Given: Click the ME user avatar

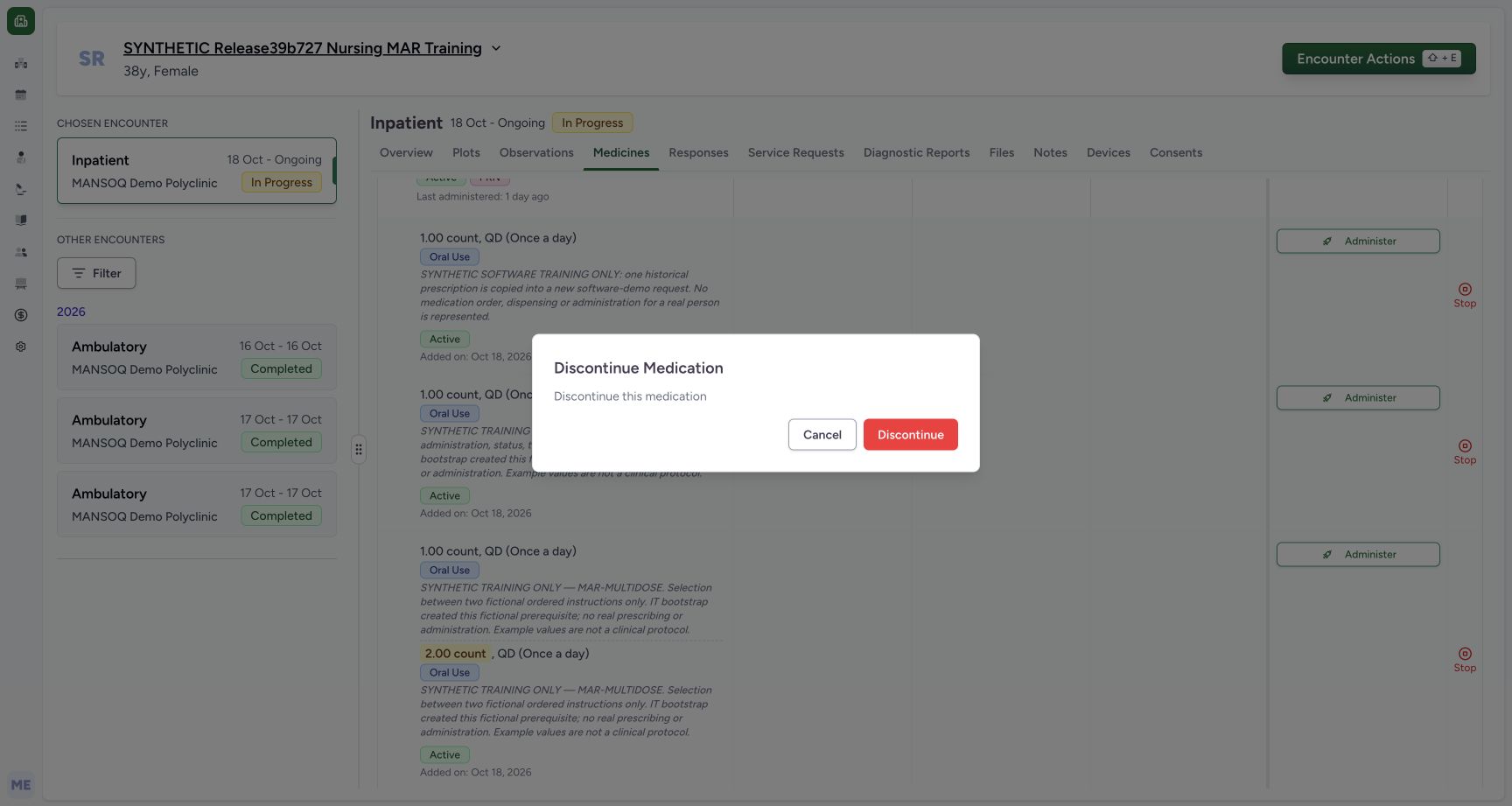Looking at the screenshot, I should 21,785.
